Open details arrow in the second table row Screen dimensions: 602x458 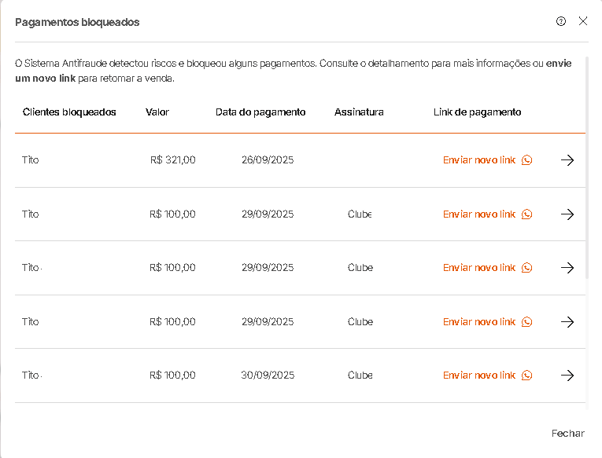tap(568, 214)
